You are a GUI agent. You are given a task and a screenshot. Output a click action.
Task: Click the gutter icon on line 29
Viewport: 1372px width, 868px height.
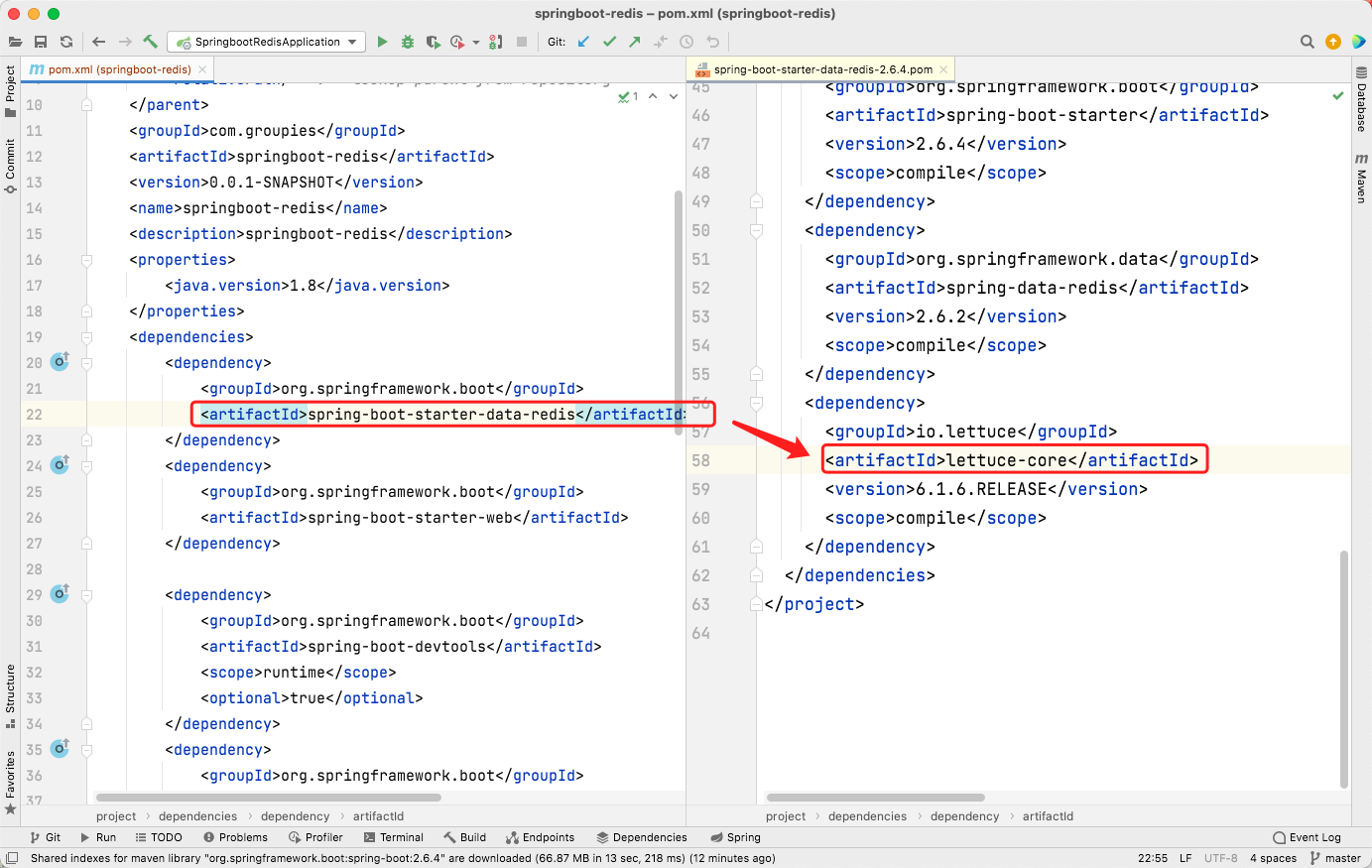pyautogui.click(x=61, y=594)
